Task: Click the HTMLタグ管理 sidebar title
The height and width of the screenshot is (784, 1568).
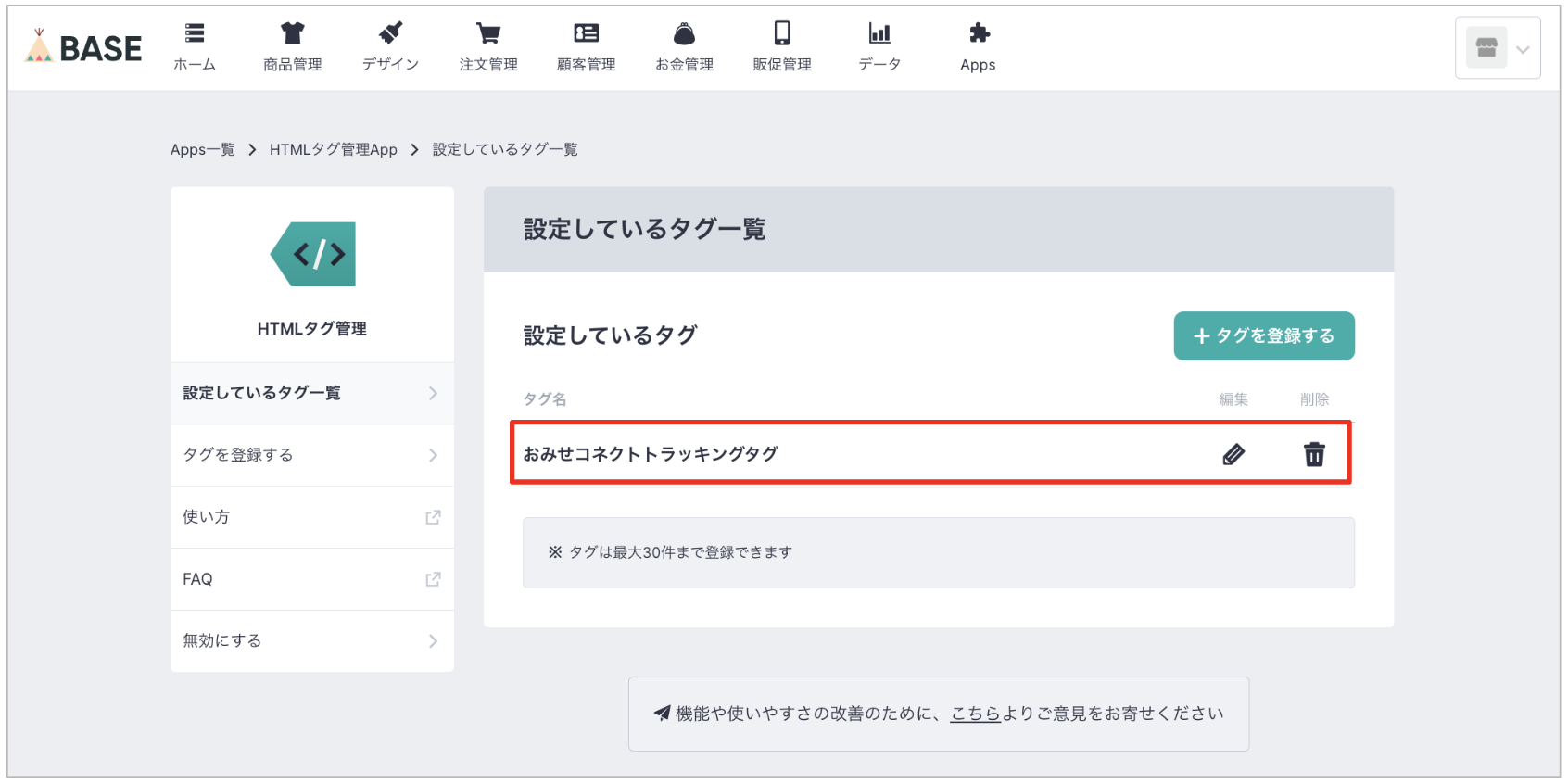Action: pyautogui.click(x=312, y=329)
